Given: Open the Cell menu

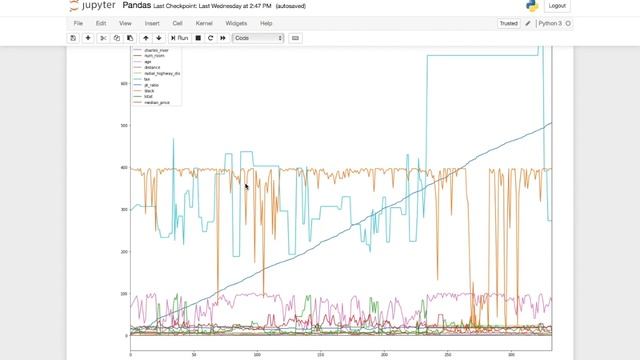Looking at the screenshot, I should coord(177,23).
